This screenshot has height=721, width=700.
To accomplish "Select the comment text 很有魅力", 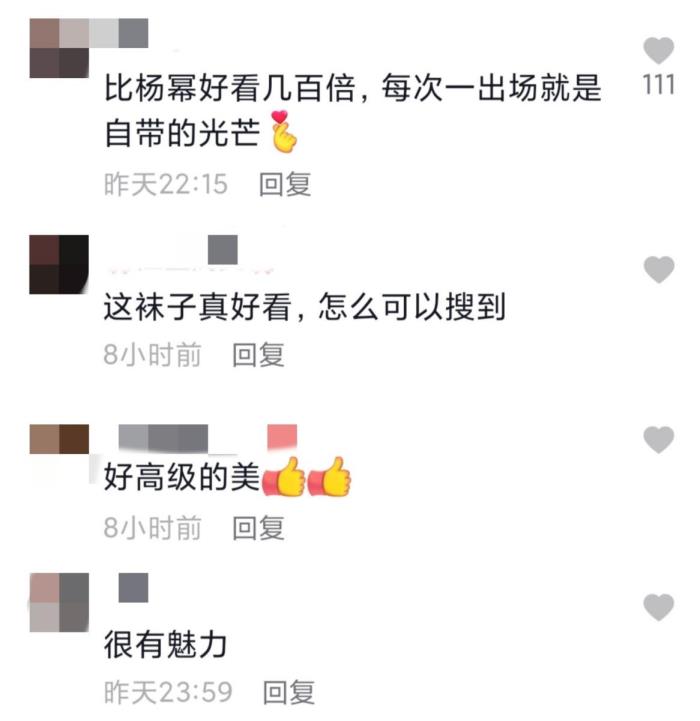I will pyautogui.click(x=166, y=644).
